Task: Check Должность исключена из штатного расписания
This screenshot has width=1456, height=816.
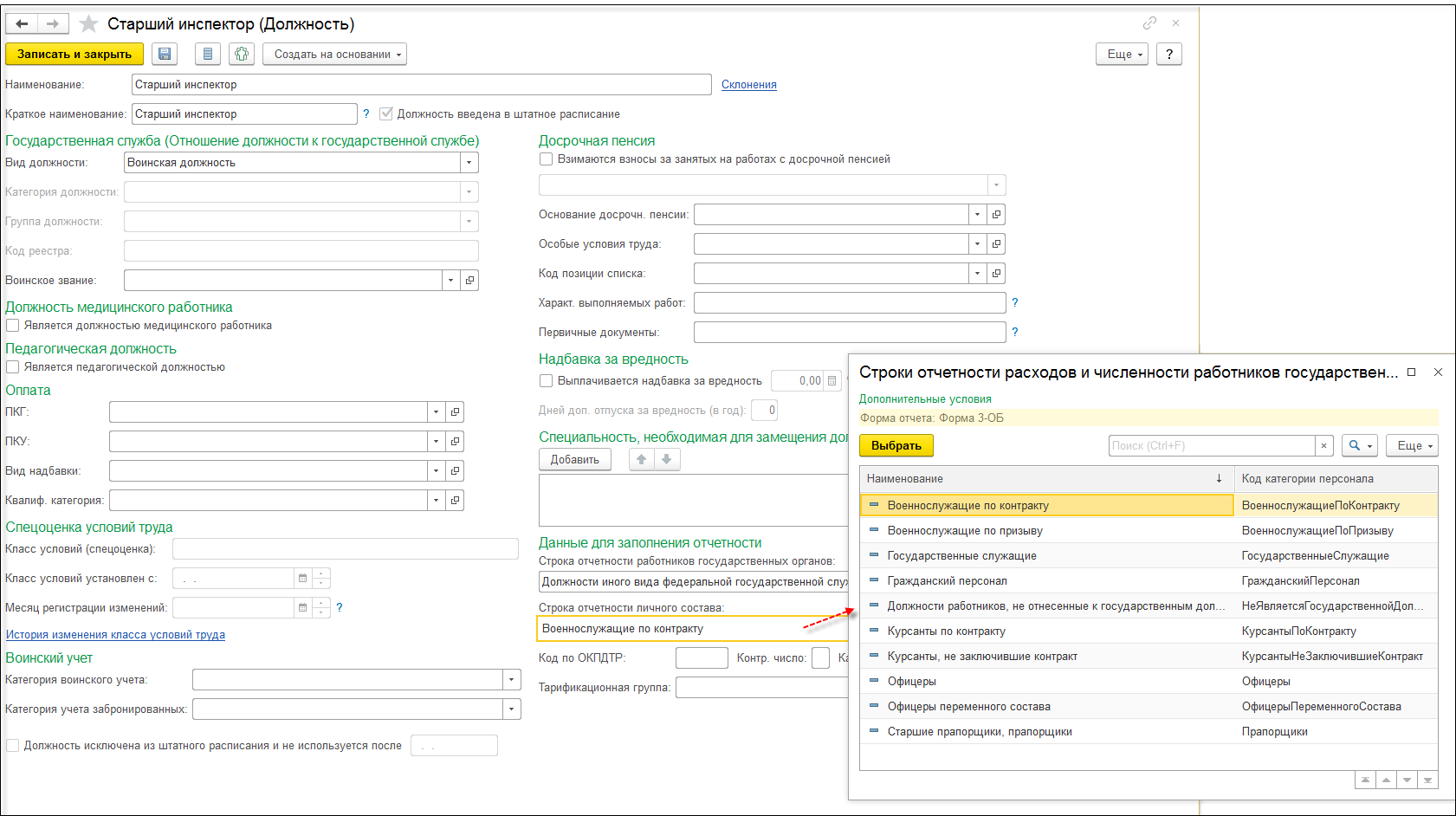Action: [12, 745]
